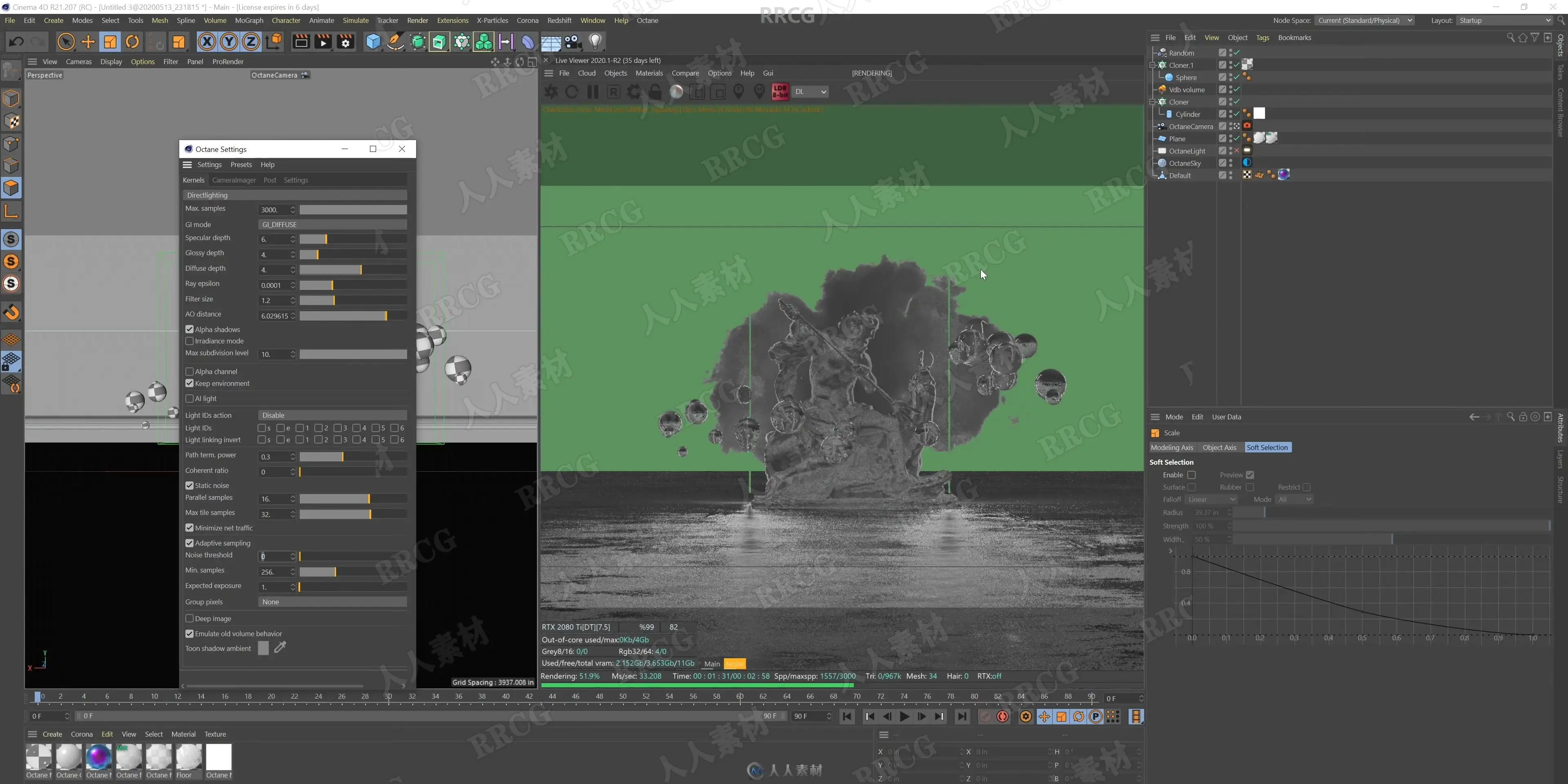This screenshot has width=1568, height=784.
Task: Switch to the CameraImager tab
Action: click(234, 180)
